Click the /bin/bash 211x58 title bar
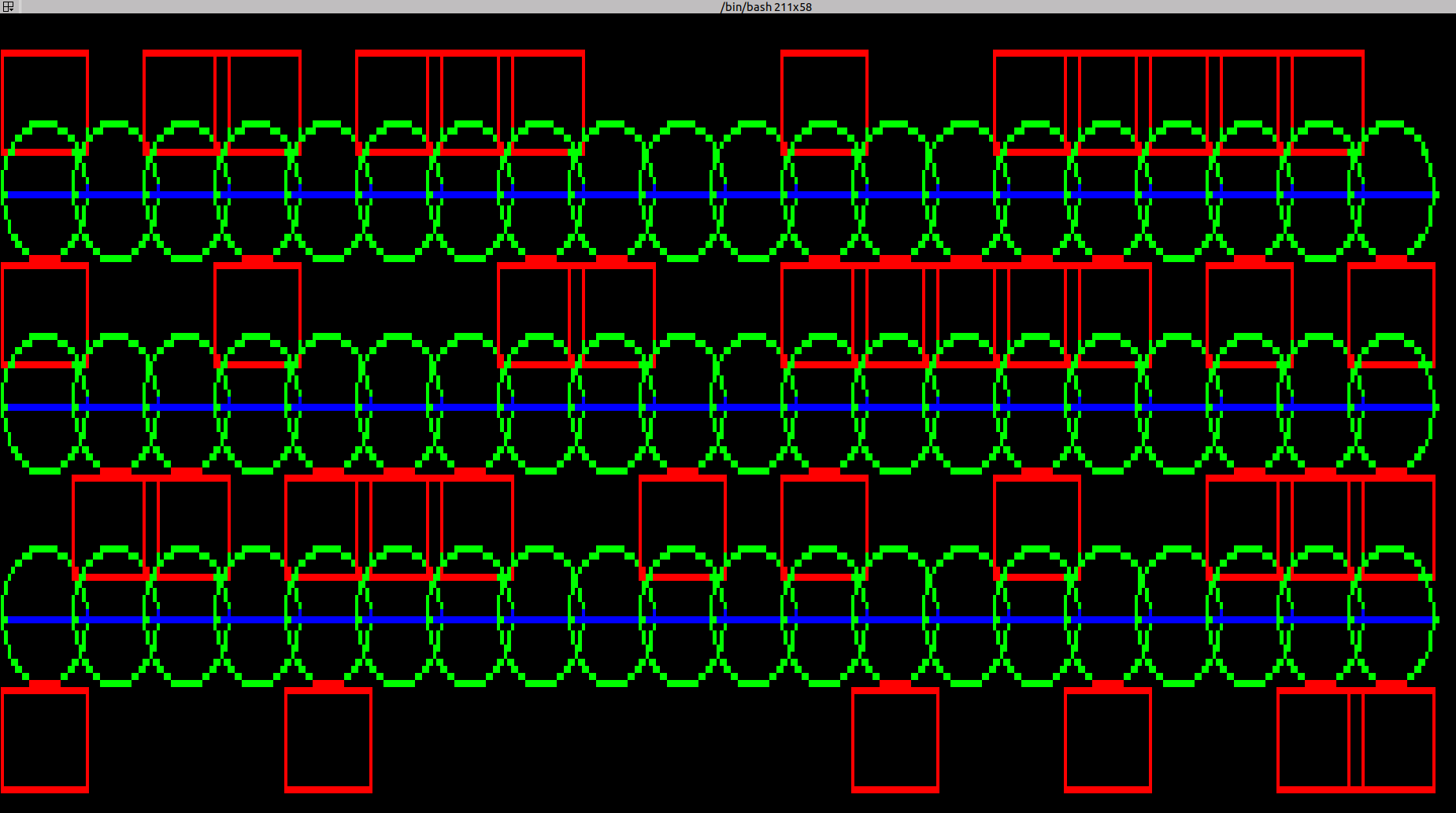This screenshot has width=1456, height=813. click(x=765, y=6)
